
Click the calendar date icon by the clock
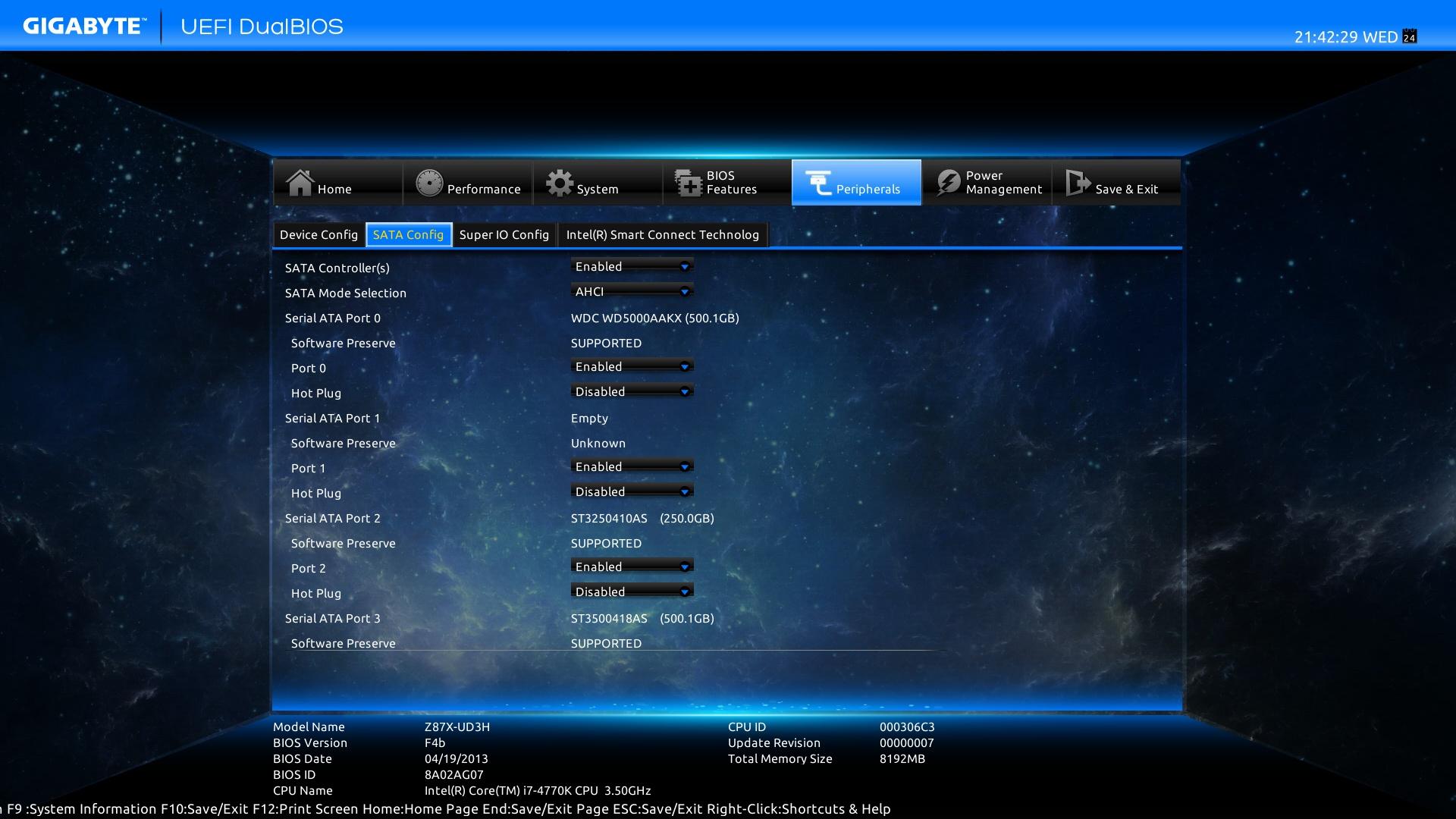[x=1410, y=36]
